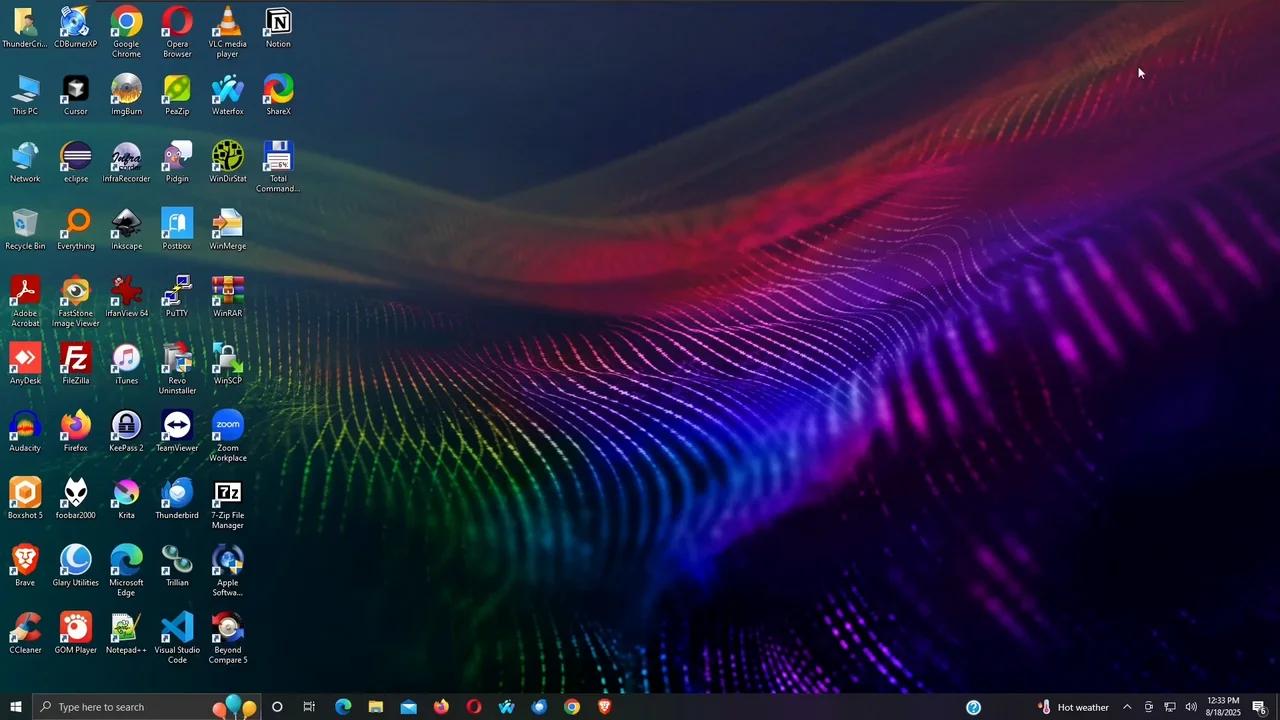Open foobar2000 desktop shortcut
Screen dimensions: 1280x720
click(x=76, y=497)
